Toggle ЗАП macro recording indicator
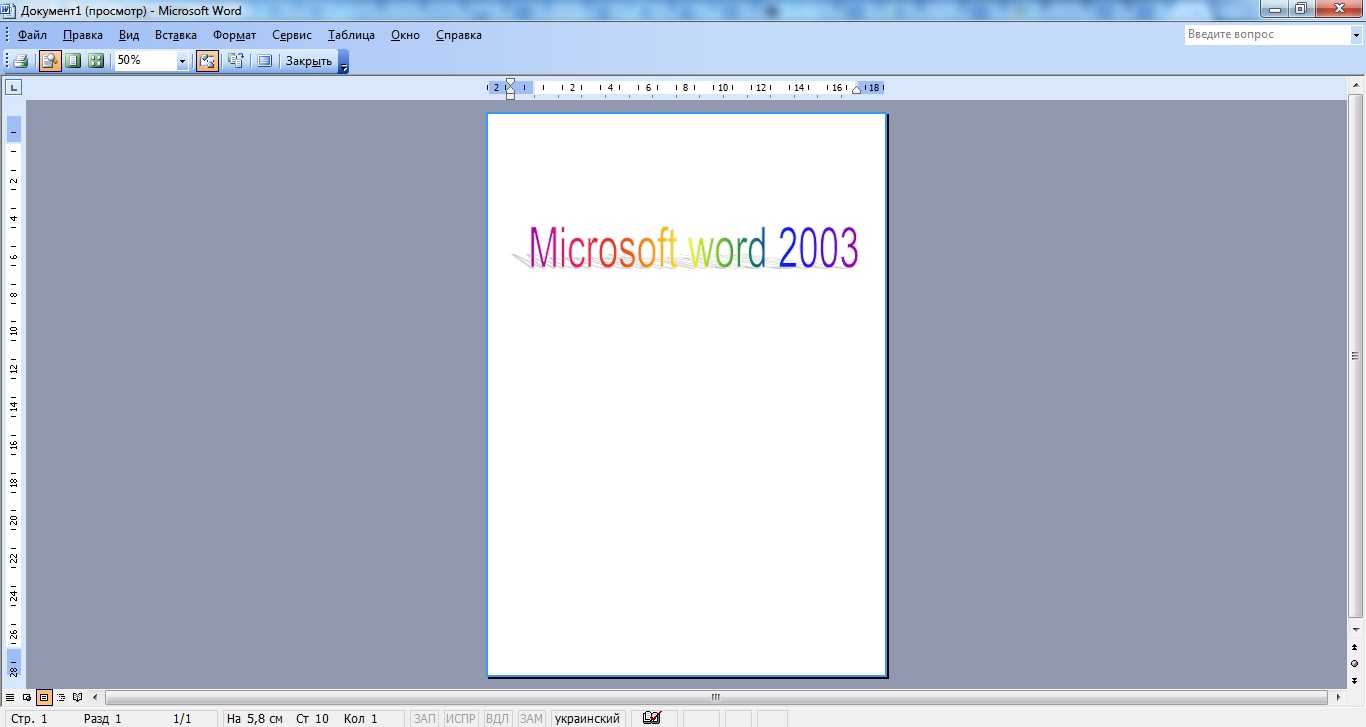The width and height of the screenshot is (1366, 727). point(425,719)
